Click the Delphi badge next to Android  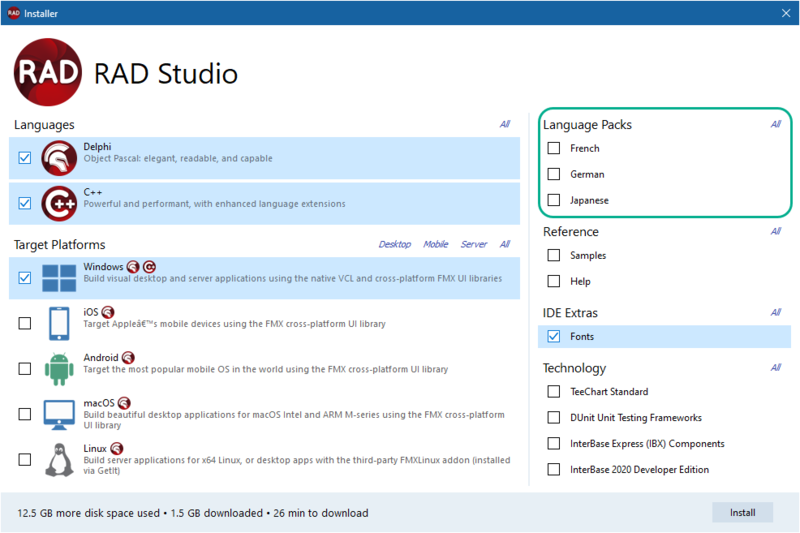coord(128,358)
